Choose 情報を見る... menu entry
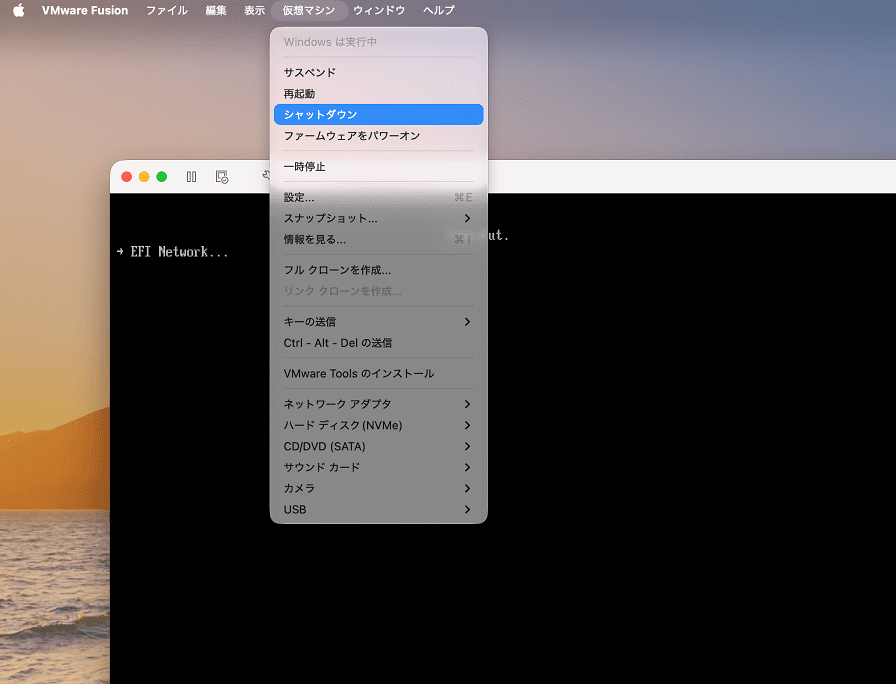The width and height of the screenshot is (896, 684). click(x=379, y=239)
